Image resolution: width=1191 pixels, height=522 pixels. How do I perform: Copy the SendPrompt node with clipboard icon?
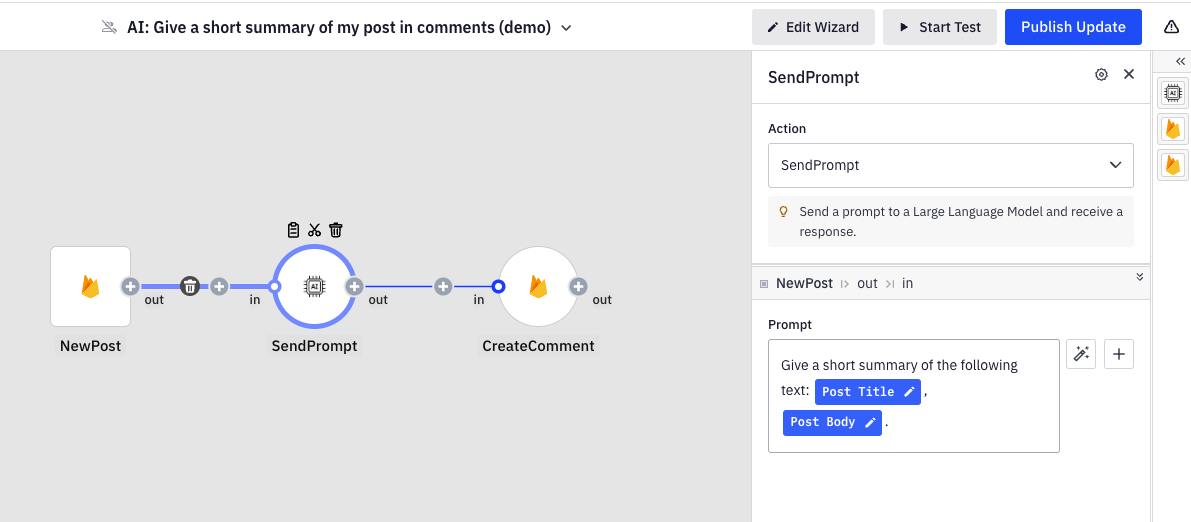coord(293,230)
